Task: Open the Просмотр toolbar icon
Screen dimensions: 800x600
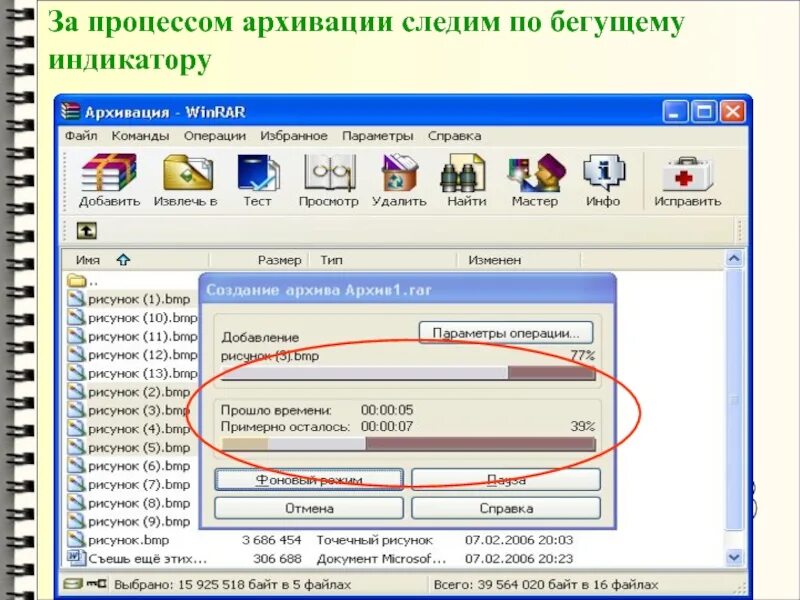Action: tap(329, 173)
